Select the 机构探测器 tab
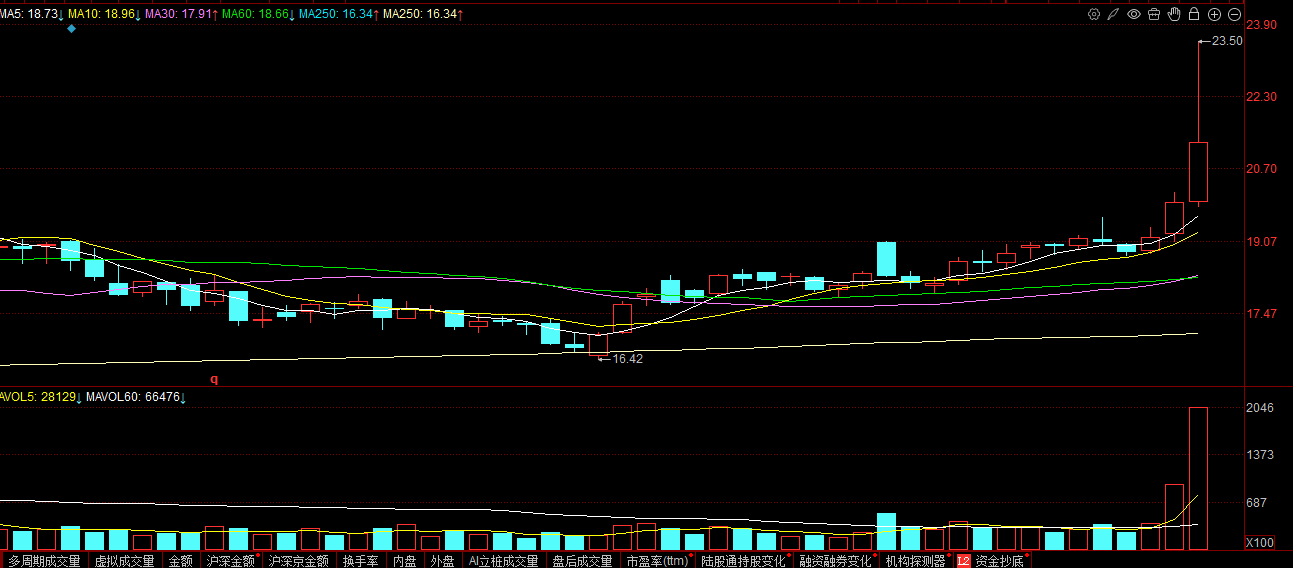 click(917, 561)
